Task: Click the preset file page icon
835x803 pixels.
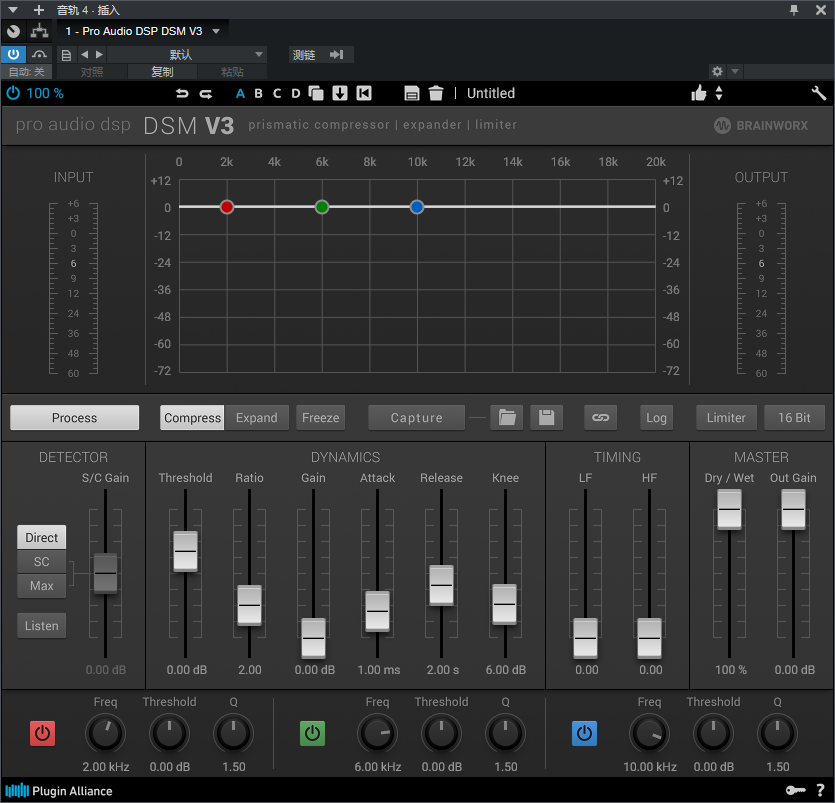Action: pyautogui.click(x=66, y=55)
